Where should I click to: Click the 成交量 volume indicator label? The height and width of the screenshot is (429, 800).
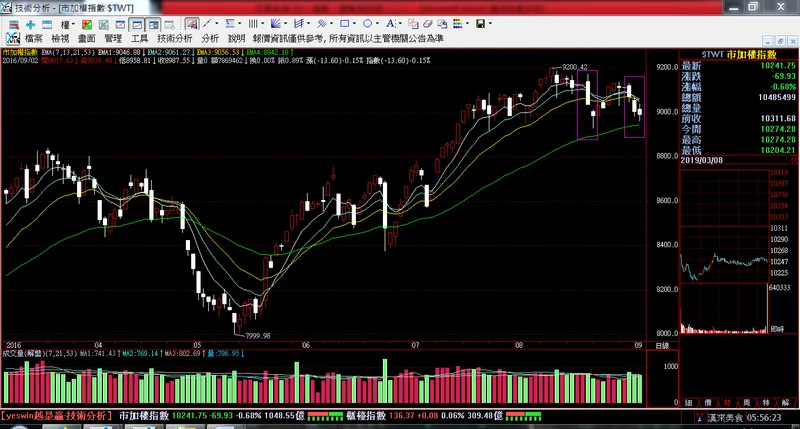(14, 353)
